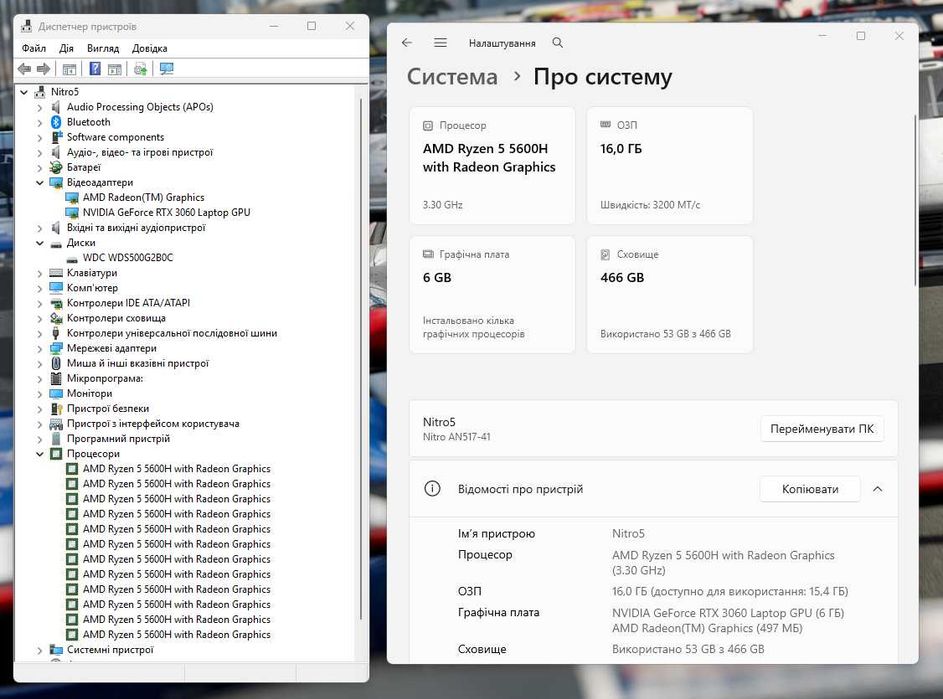
Task: Click the Графічна плата 6 GB card
Action: pyautogui.click(x=492, y=295)
